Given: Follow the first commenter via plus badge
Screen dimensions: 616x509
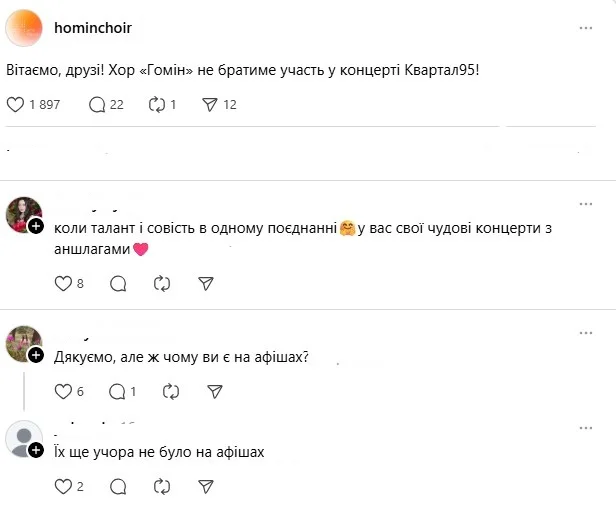Looking at the screenshot, I should point(35,227).
